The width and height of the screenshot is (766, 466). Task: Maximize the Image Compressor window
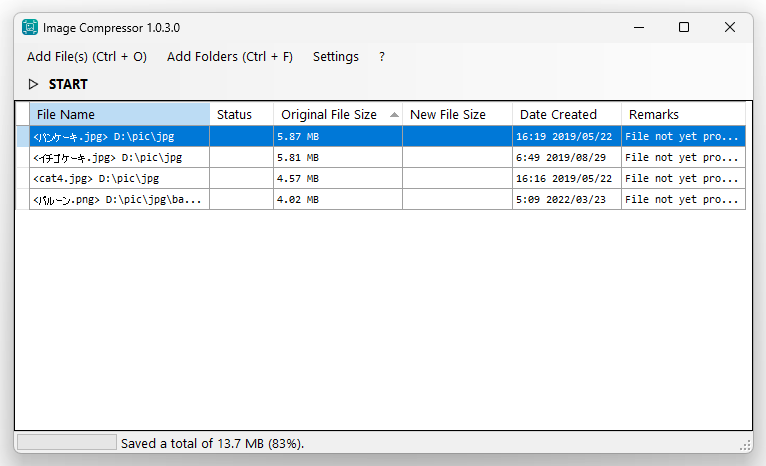684,27
